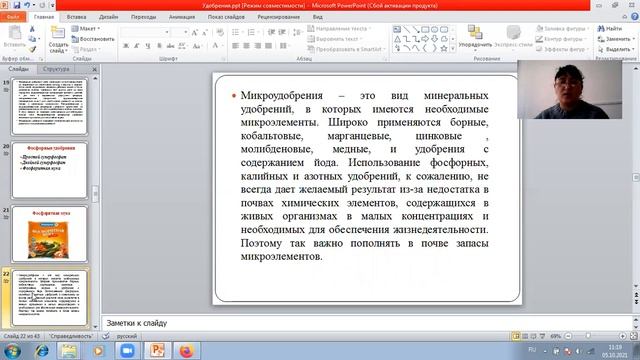
Task: Select the down arrow shape
Action: [435, 39]
